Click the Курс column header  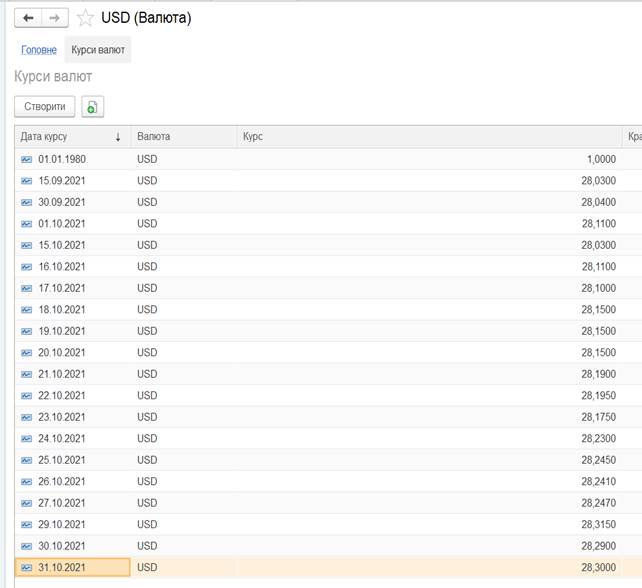click(x=252, y=137)
